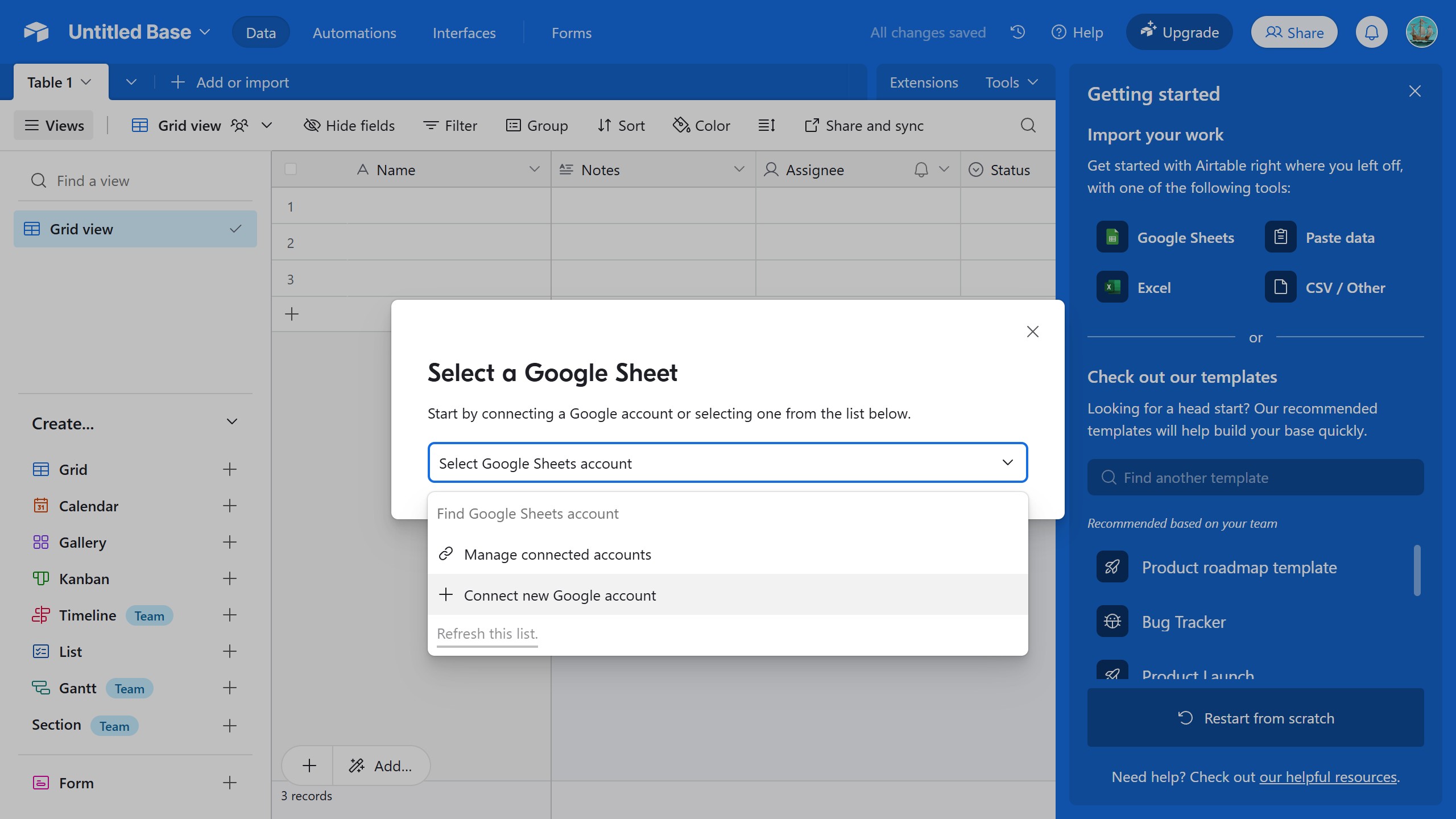Add a new Form view with plus
Screen dimensions: 1456x819
coord(230,783)
